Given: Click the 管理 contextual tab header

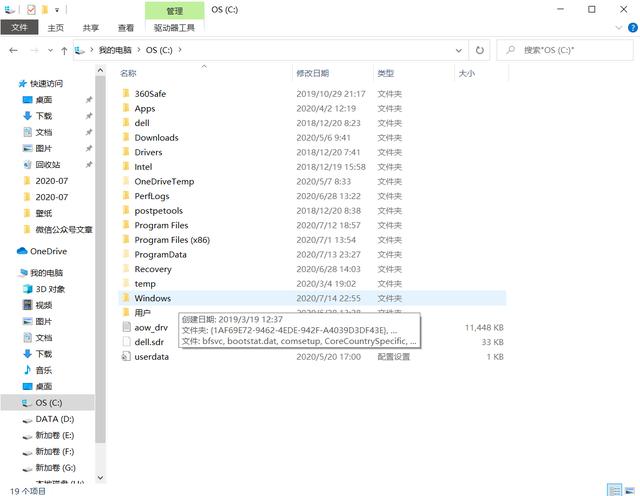Looking at the screenshot, I should click(174, 11).
